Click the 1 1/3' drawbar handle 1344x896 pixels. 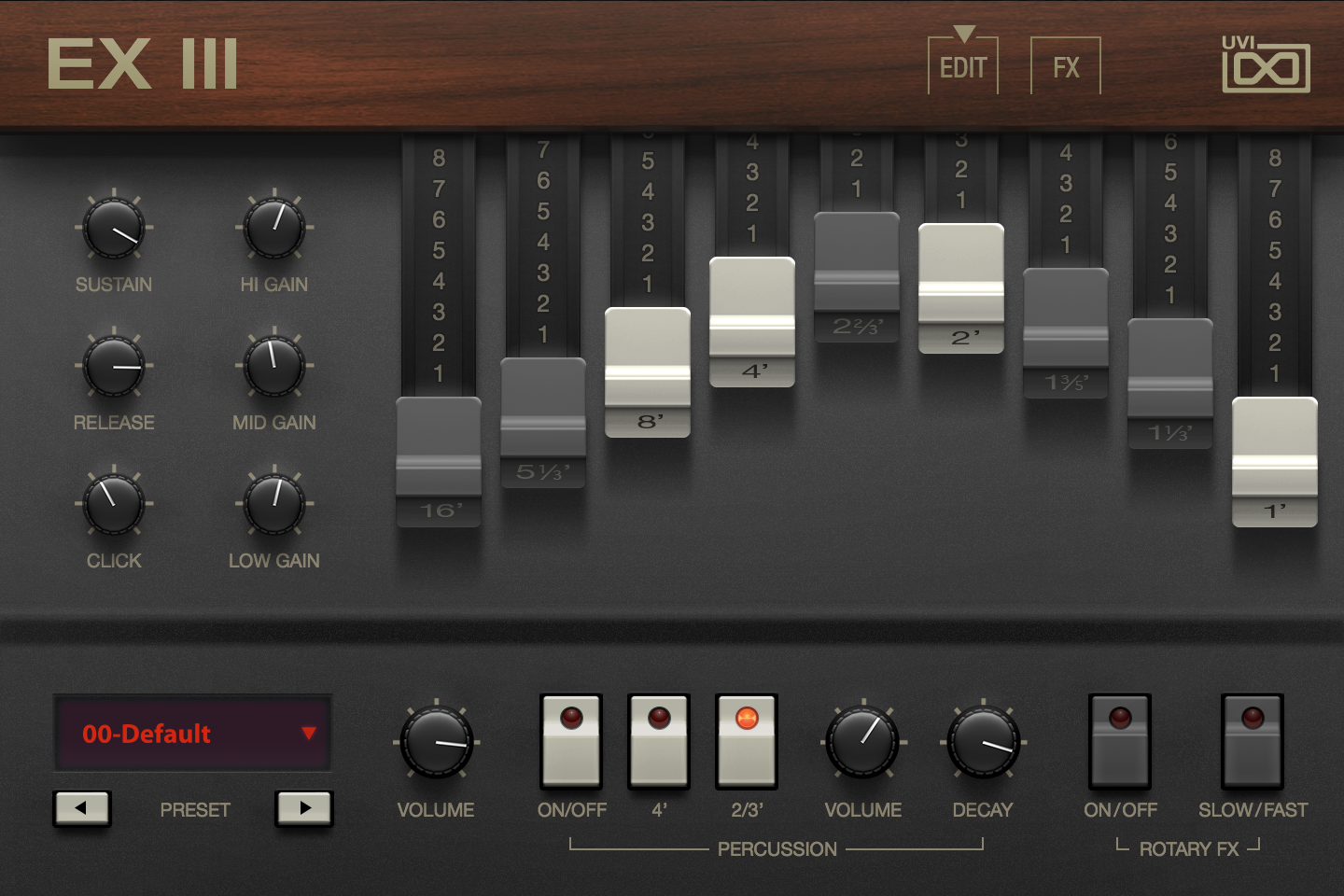pyautogui.click(x=1170, y=384)
